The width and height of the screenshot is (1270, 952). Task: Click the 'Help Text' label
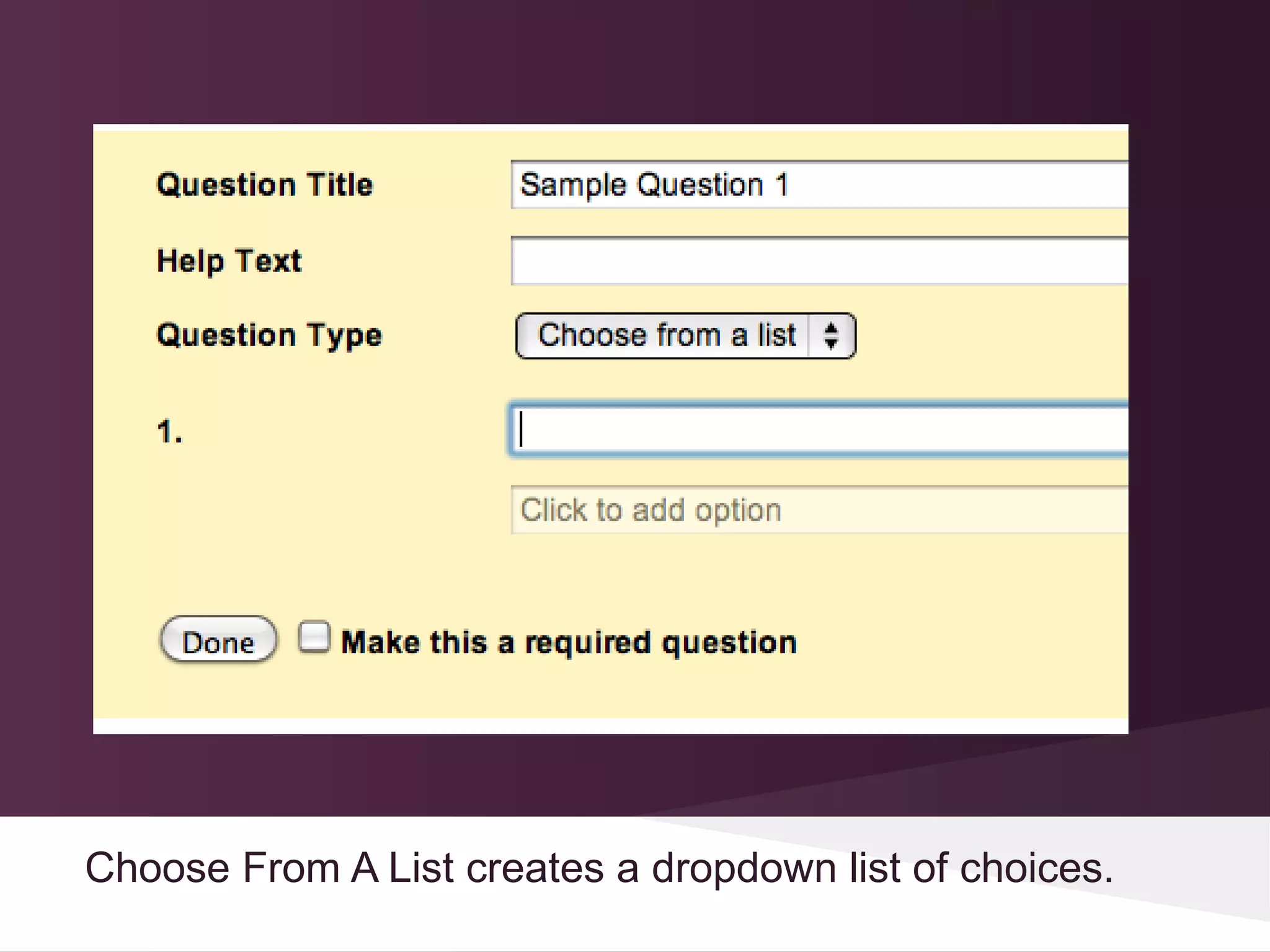coord(229,261)
